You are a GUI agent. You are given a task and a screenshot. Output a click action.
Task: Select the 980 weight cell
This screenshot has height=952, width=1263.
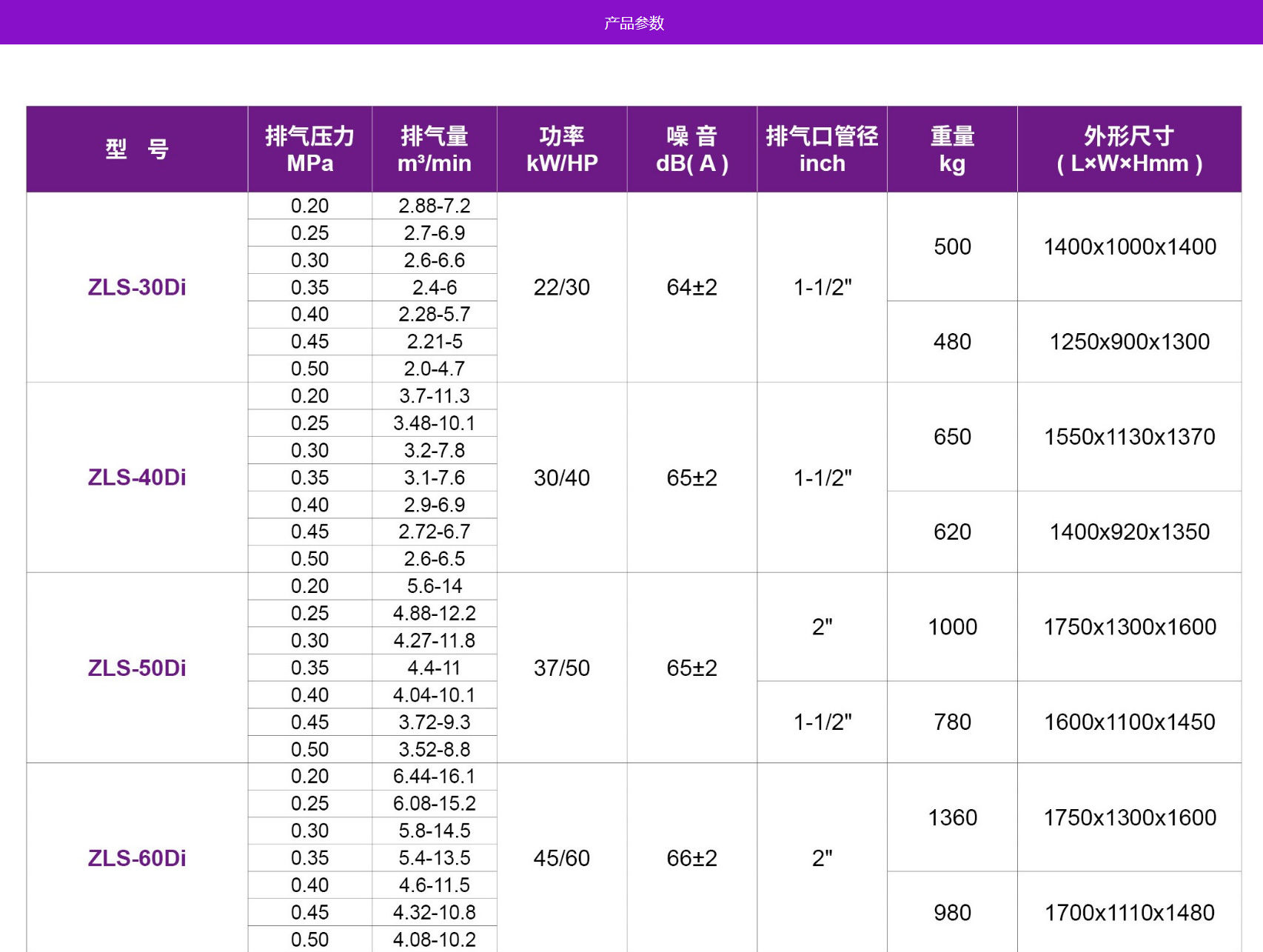click(x=953, y=913)
